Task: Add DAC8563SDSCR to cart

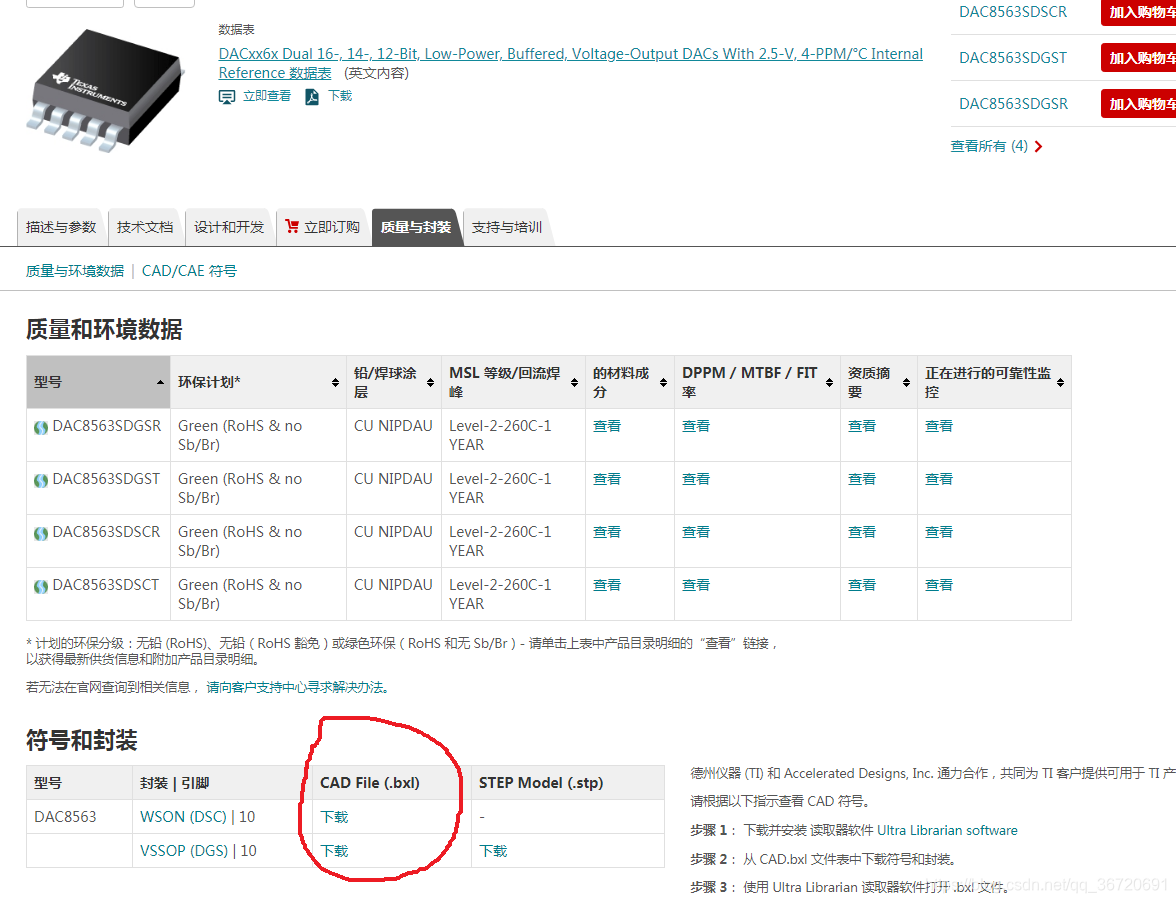Action: tap(1138, 12)
